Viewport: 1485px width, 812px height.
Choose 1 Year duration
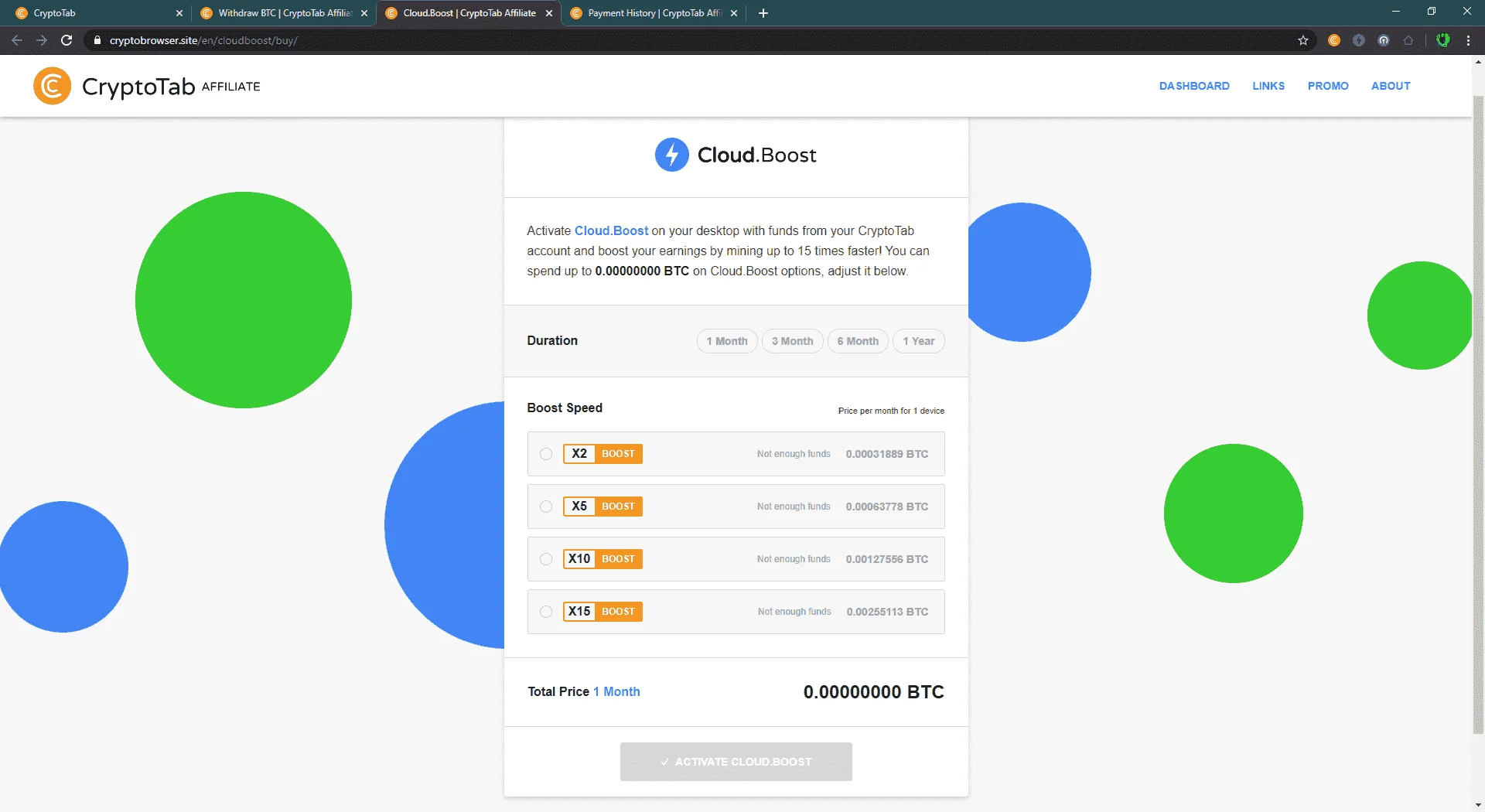coord(919,341)
